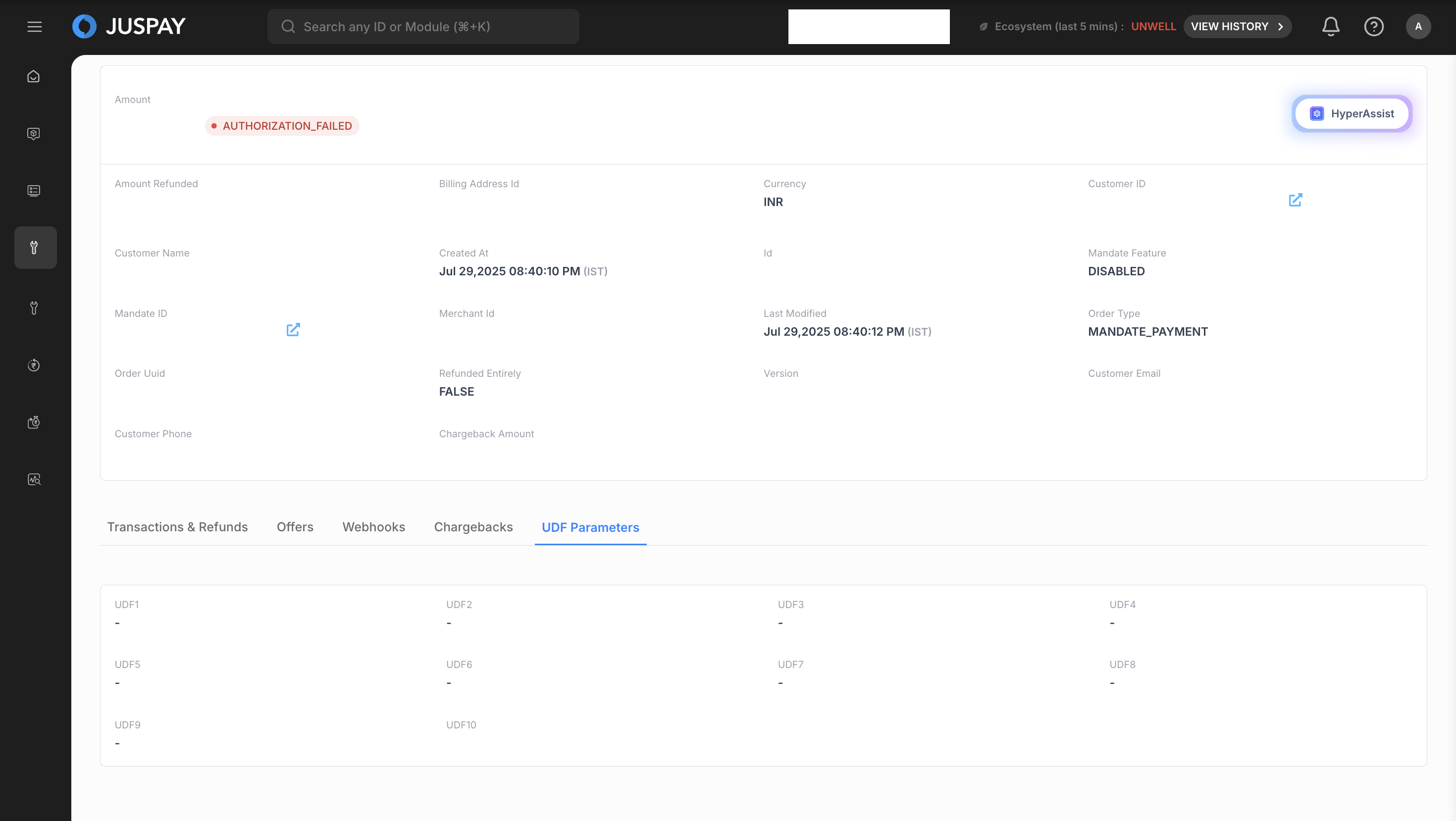This screenshot has height=821, width=1456.
Task: Open Mandate ID external link icon
Action: [293, 329]
